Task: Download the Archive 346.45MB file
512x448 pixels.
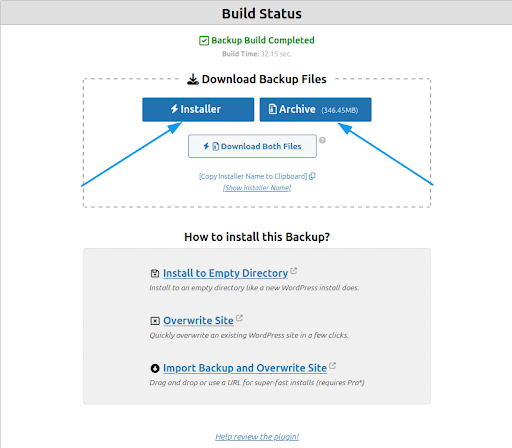Action: pyautogui.click(x=315, y=109)
